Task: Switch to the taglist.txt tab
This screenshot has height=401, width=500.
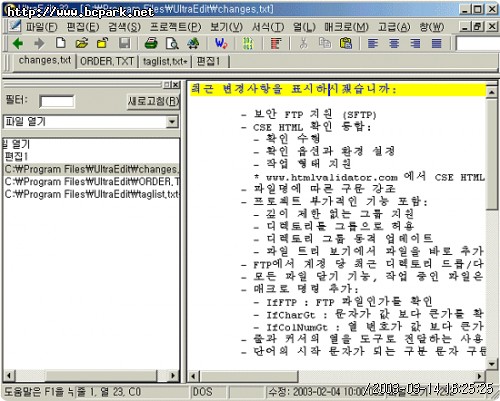Action: pyautogui.click(x=165, y=61)
